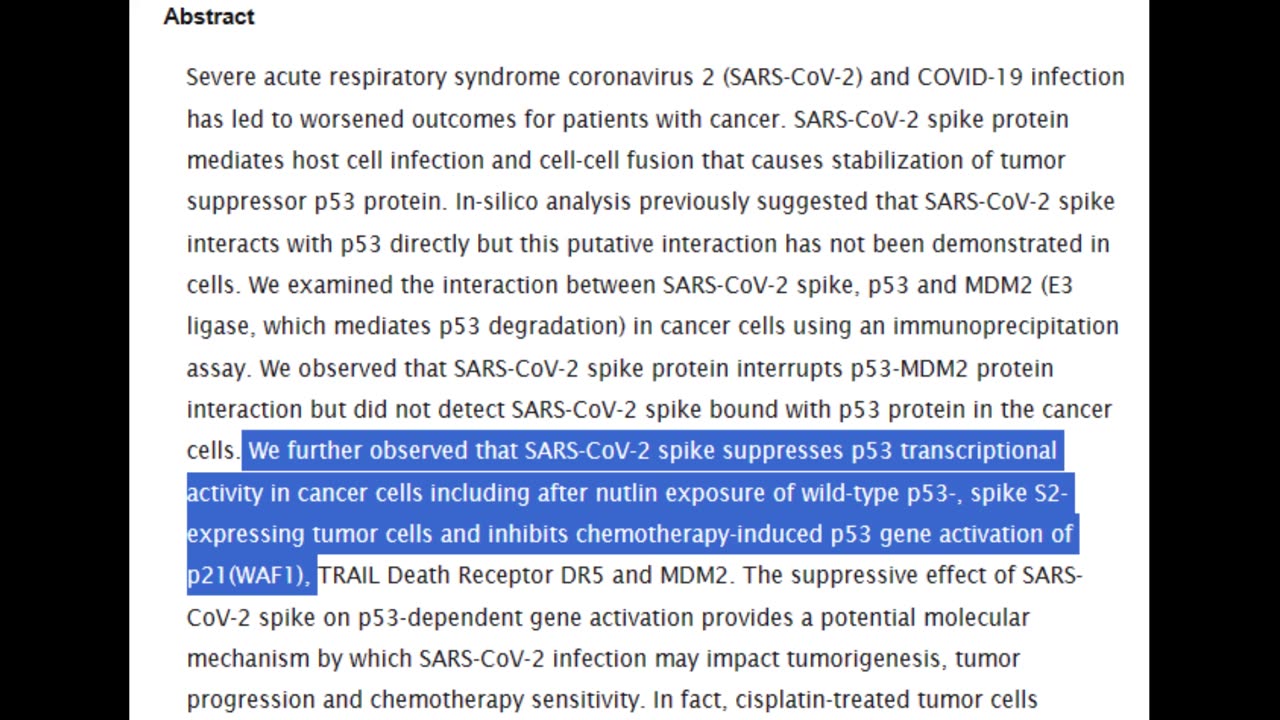This screenshot has width=1280, height=720.
Task: Select the phrase "COVID-19 infection"
Action: click(1021, 77)
